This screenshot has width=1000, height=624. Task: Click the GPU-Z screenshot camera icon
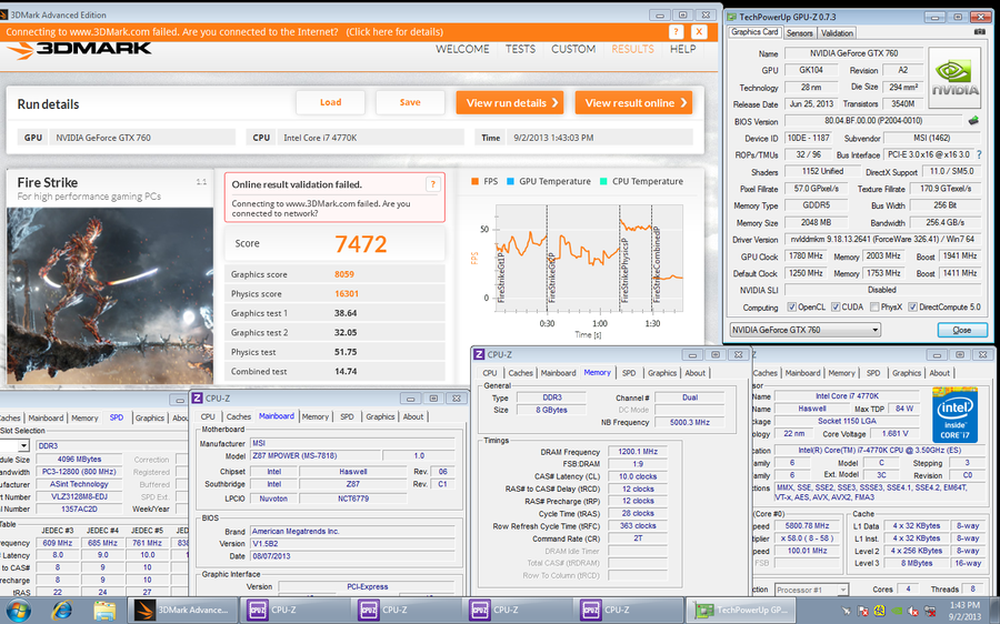click(x=980, y=32)
